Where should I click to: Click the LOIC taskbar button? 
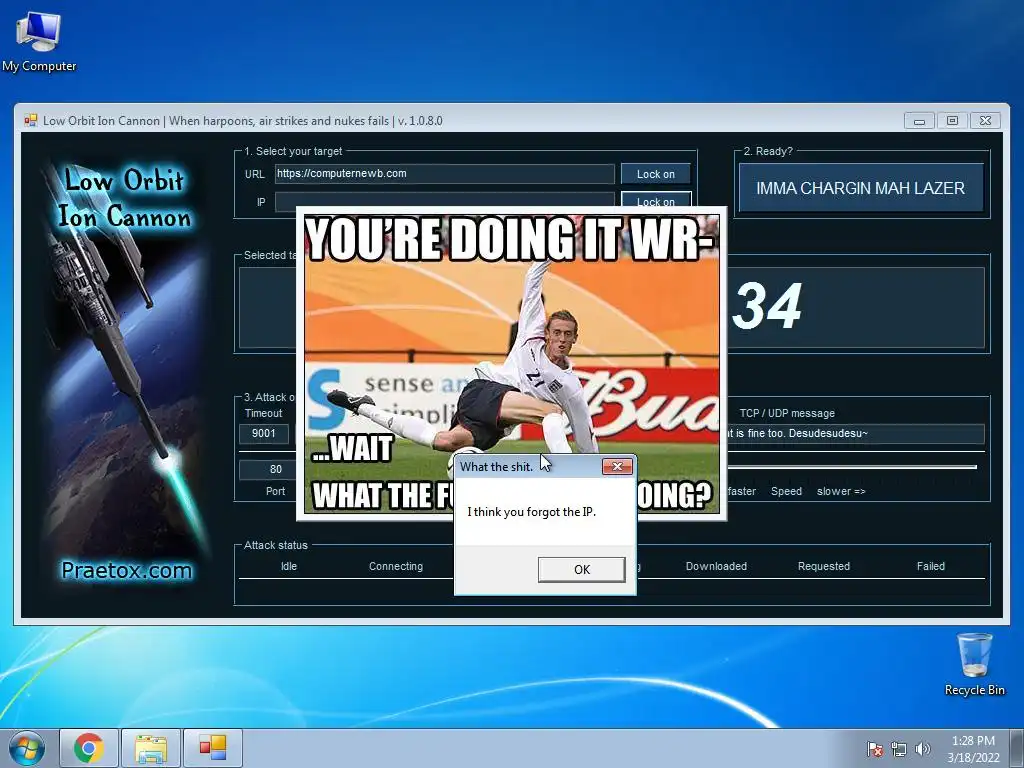click(212, 748)
